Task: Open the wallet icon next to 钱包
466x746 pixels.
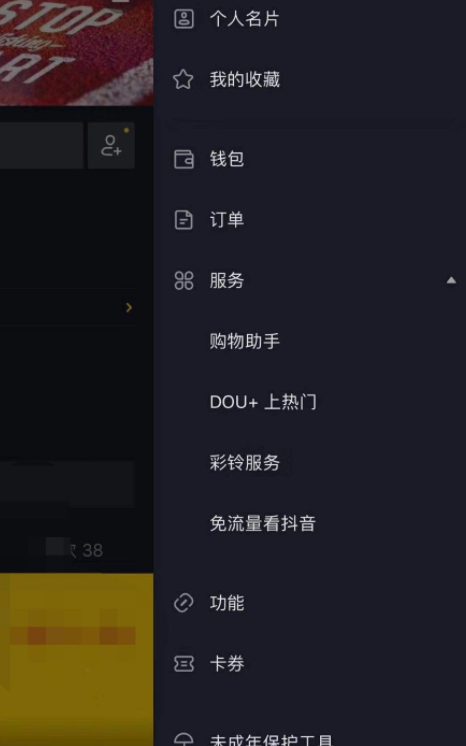Action: 184,159
